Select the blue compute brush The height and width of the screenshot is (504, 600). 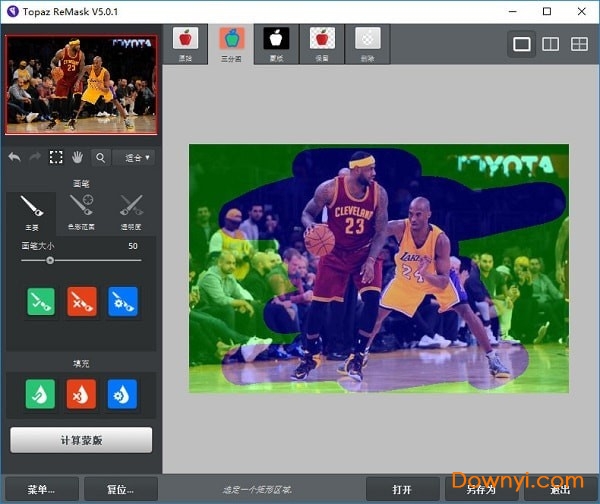click(123, 301)
